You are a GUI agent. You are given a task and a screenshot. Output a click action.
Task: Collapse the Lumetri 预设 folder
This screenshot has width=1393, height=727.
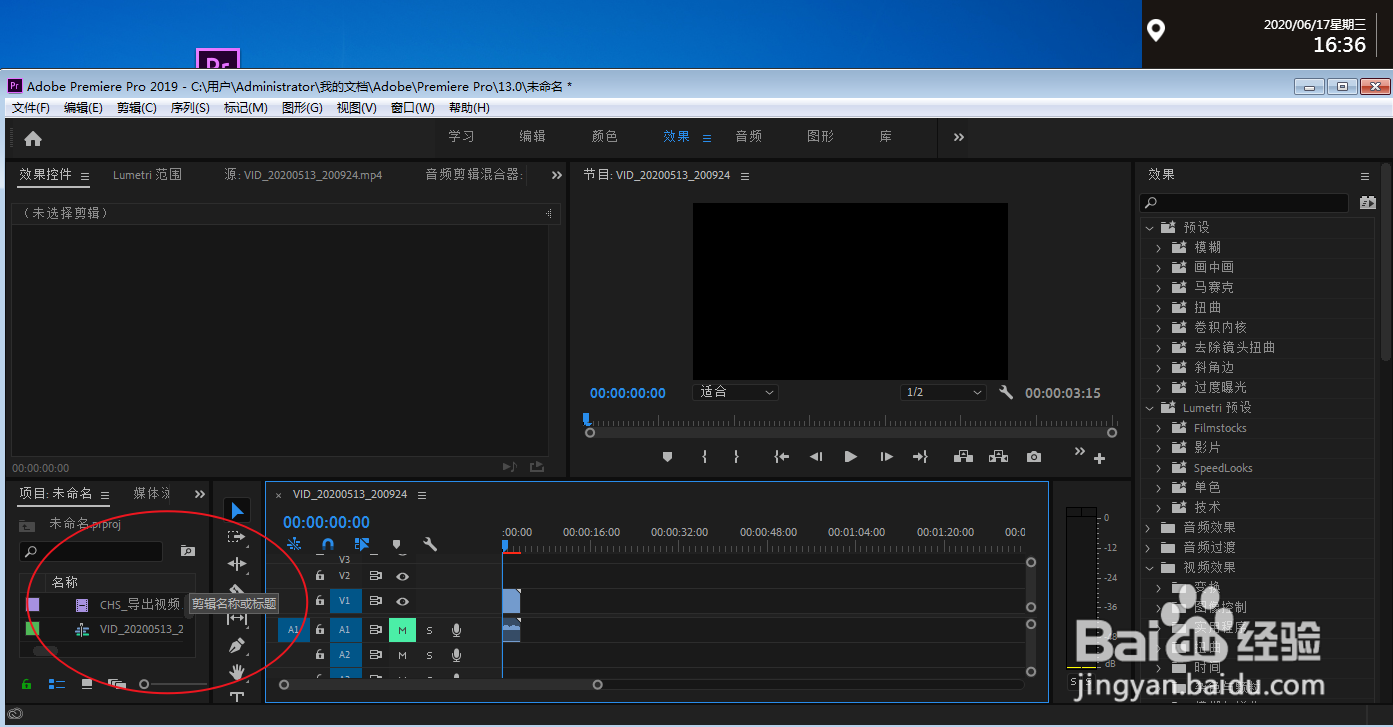pyautogui.click(x=1150, y=408)
